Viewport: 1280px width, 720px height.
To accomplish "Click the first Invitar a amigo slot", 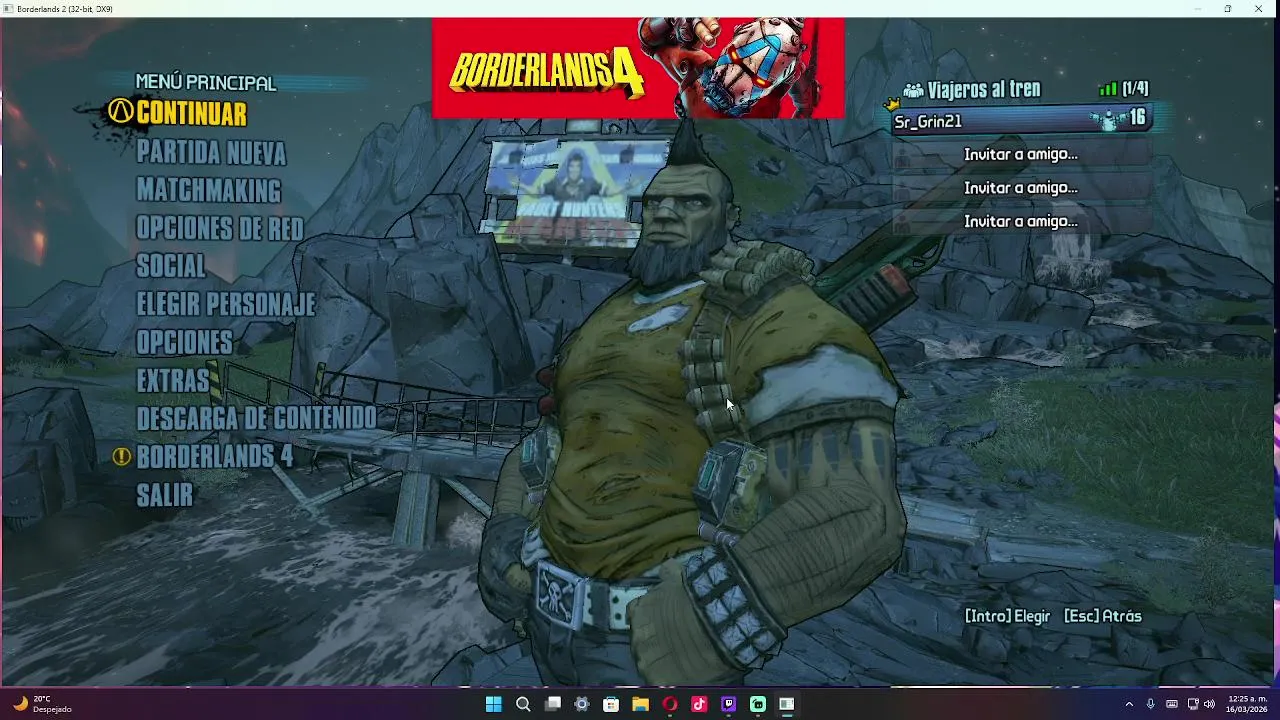I will click(x=1020, y=154).
